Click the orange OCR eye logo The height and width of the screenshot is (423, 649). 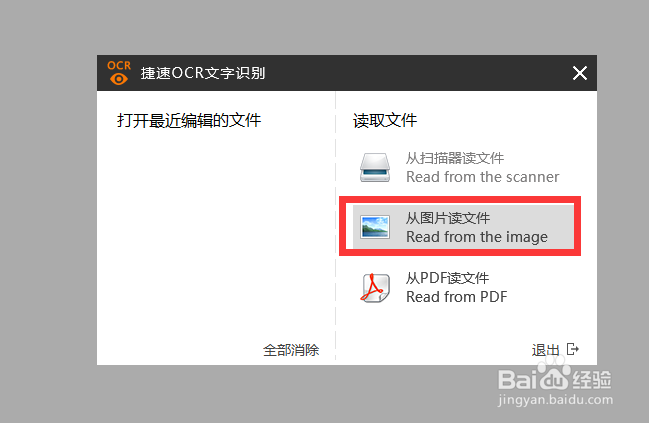(x=119, y=73)
